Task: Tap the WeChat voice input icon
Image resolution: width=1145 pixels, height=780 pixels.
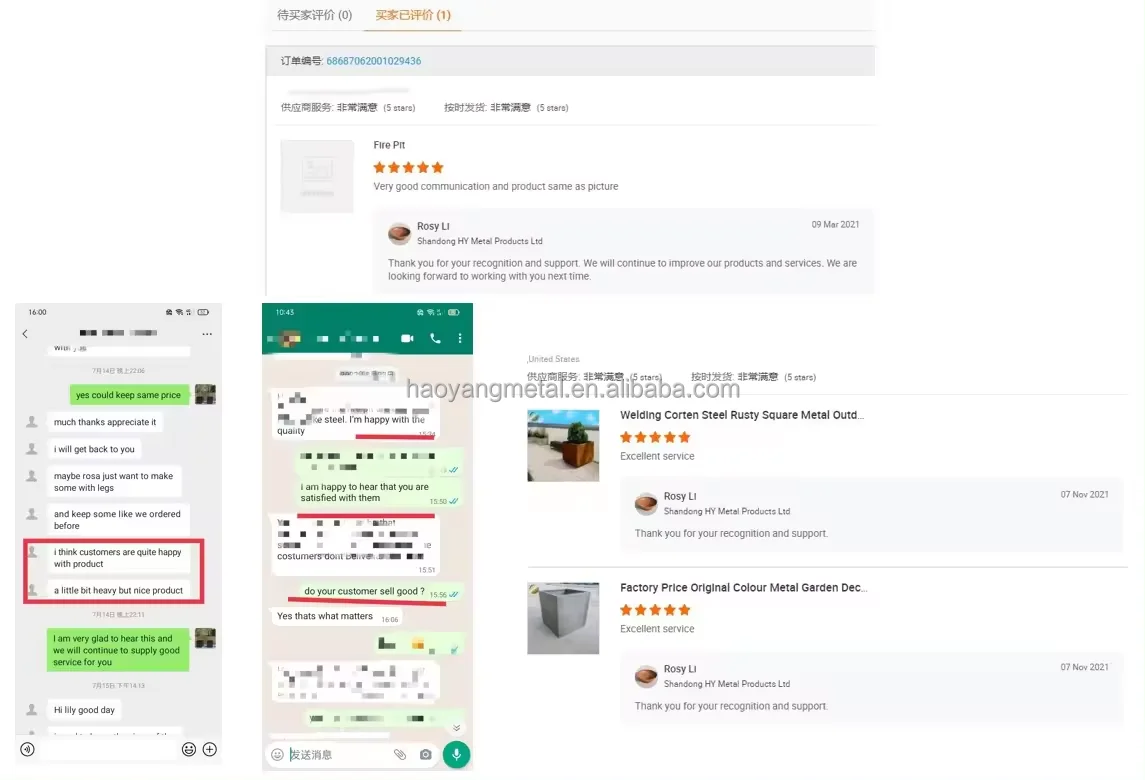Action: click(x=28, y=749)
